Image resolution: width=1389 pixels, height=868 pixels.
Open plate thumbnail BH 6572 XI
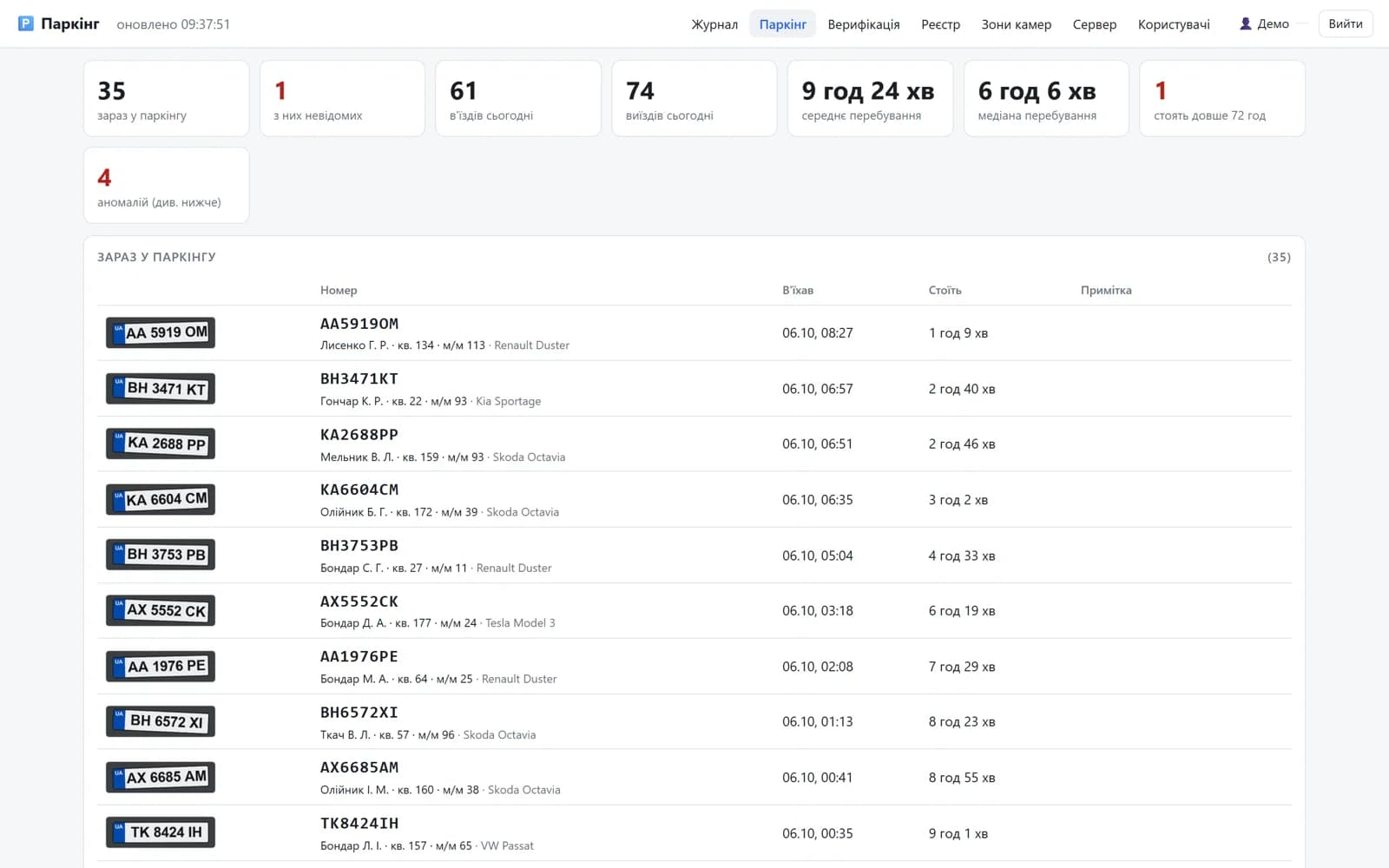point(161,721)
